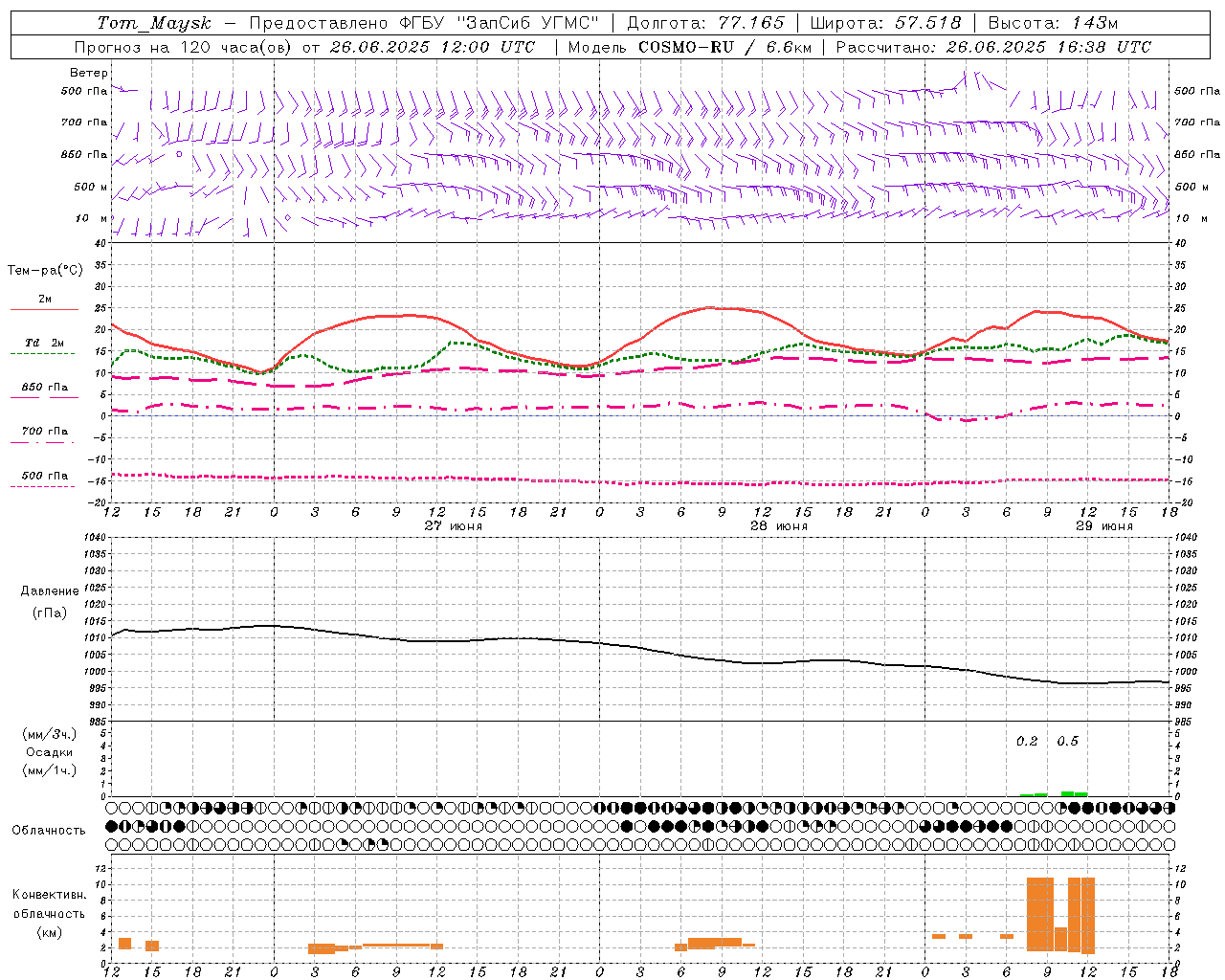1225x980 pixels.
Task: Click the precipitation amount '0.2'
Action: [1027, 742]
